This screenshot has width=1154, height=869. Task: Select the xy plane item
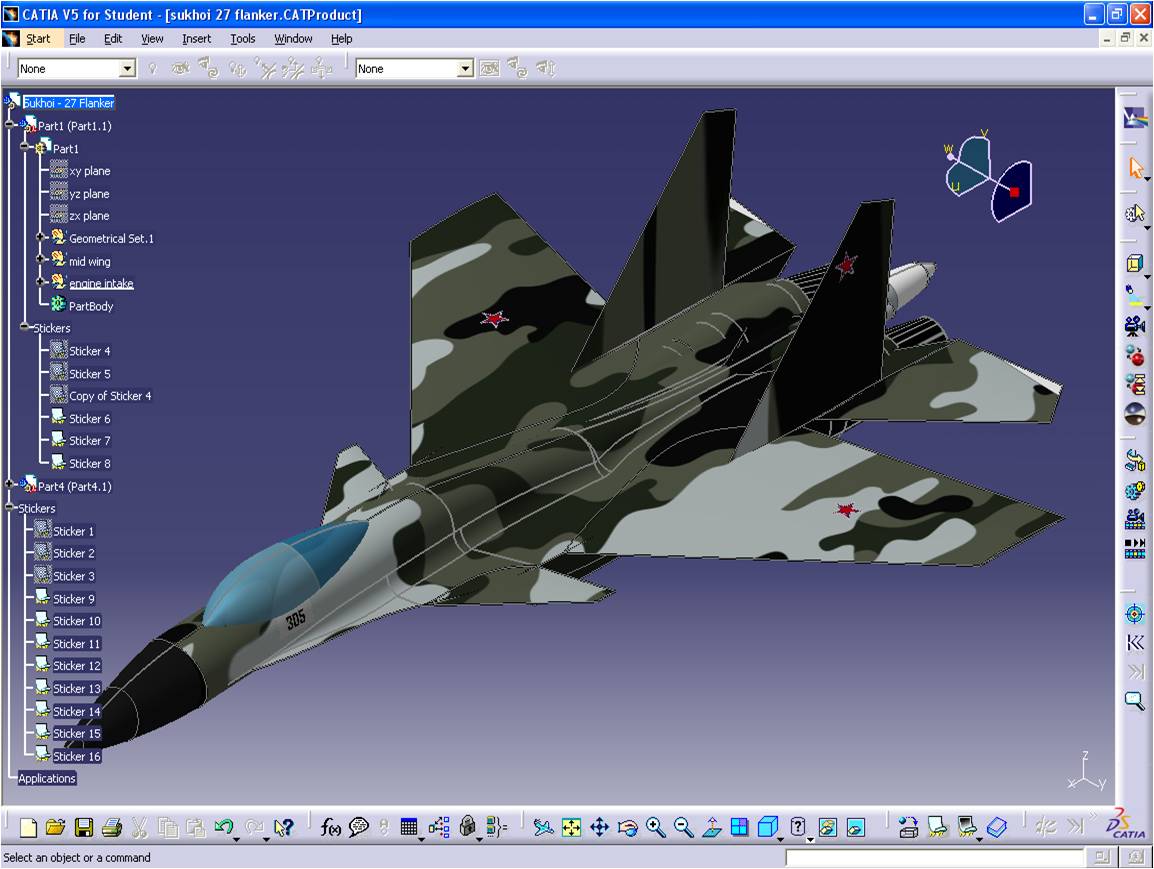click(90, 171)
